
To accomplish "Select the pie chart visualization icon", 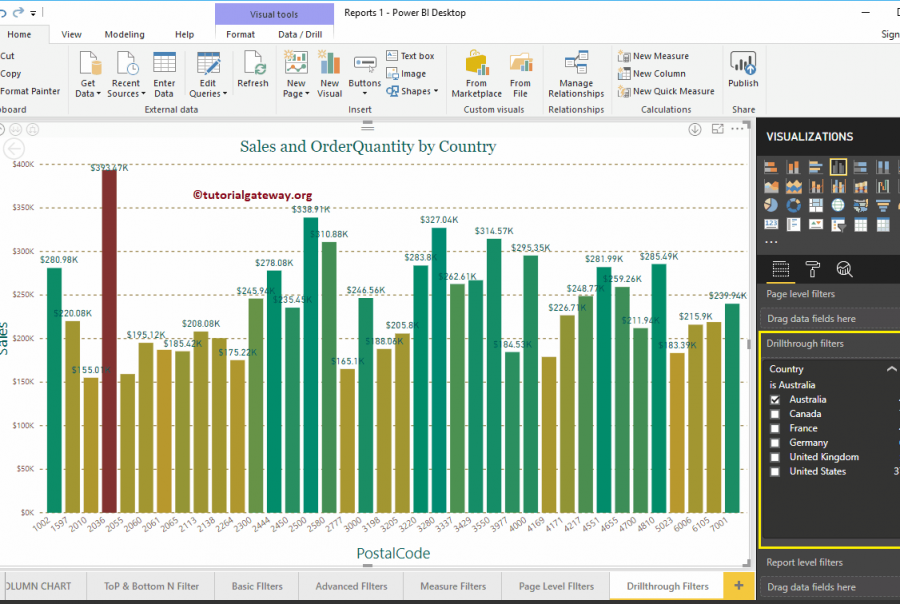I will pos(771,204).
